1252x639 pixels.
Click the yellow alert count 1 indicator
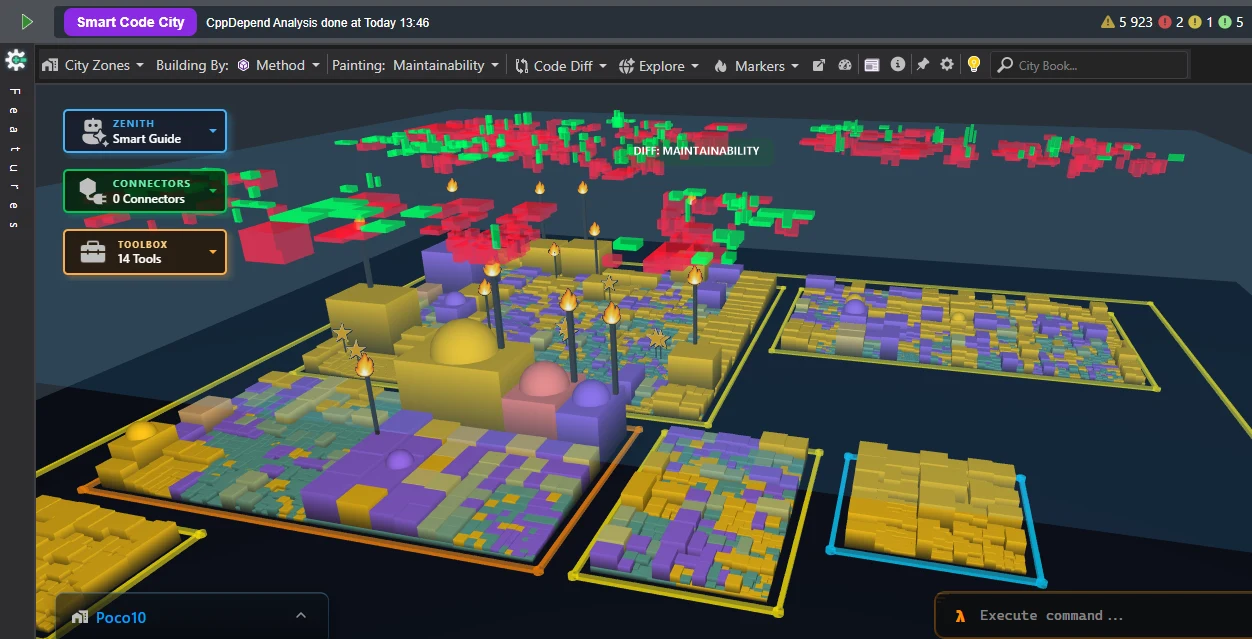(1201, 21)
